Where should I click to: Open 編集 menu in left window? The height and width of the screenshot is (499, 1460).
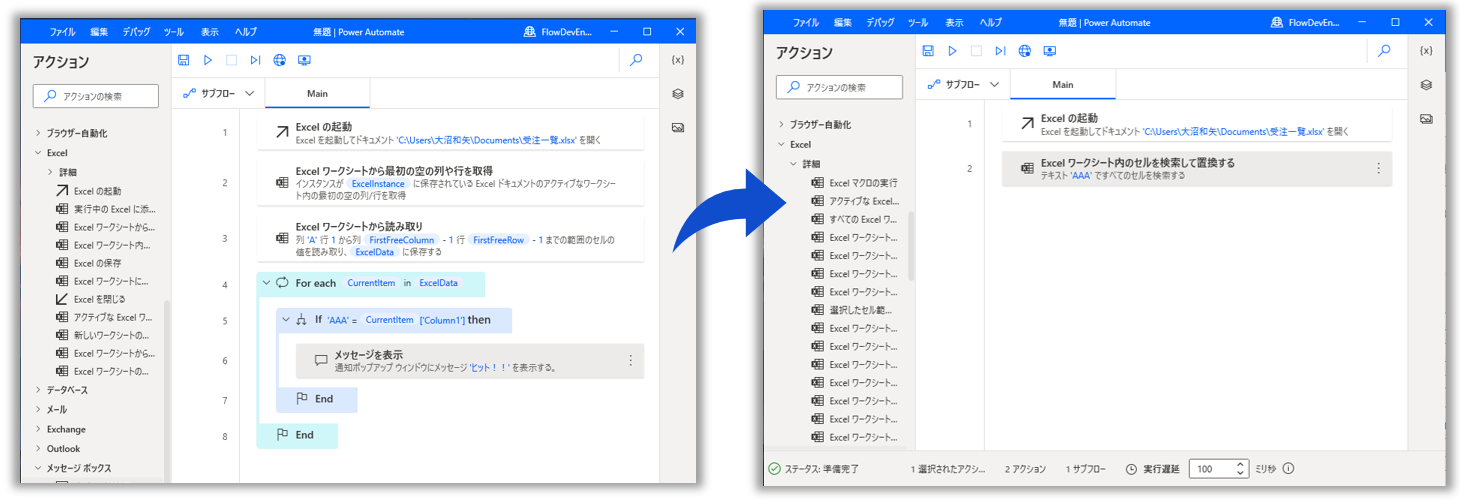tap(99, 32)
